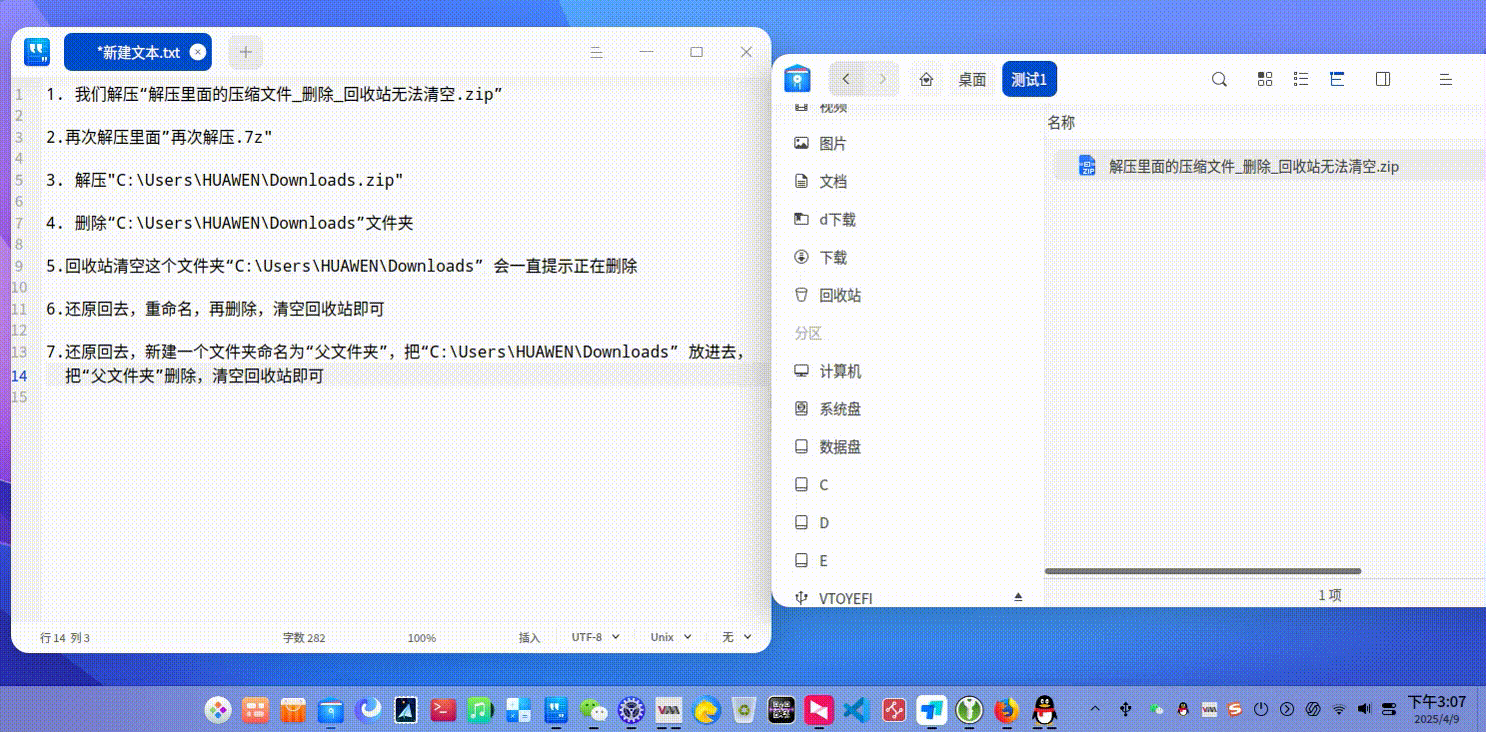Image resolution: width=1486 pixels, height=732 pixels.
Task: Select the tree view mode in file manager
Action: coord(1337,79)
